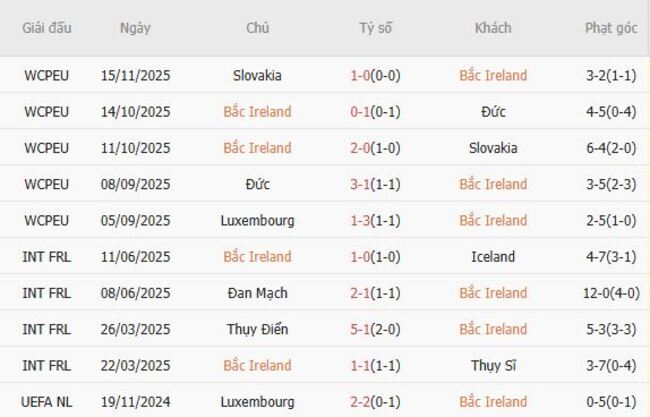Screen dimensions: 650x417
Task: Click the Khách column header
Action: [493, 28]
